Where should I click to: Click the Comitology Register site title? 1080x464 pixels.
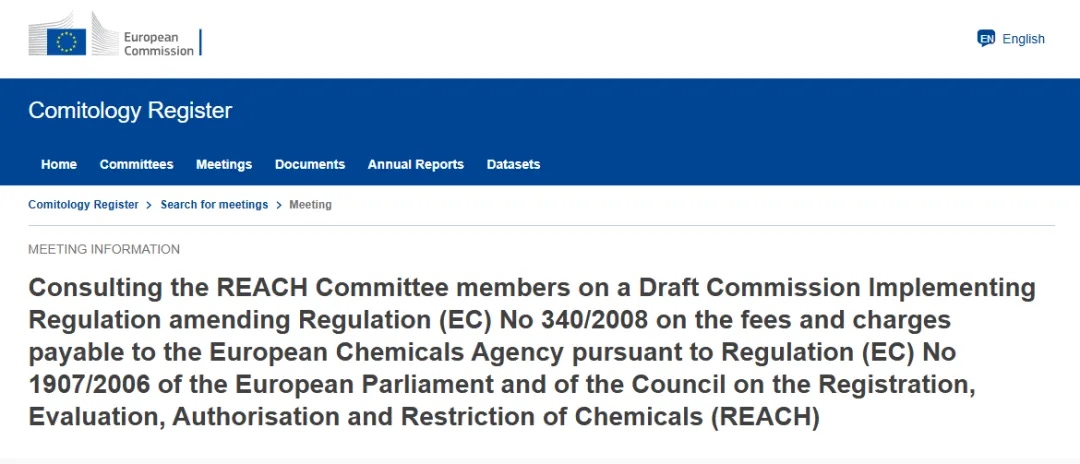[130, 111]
